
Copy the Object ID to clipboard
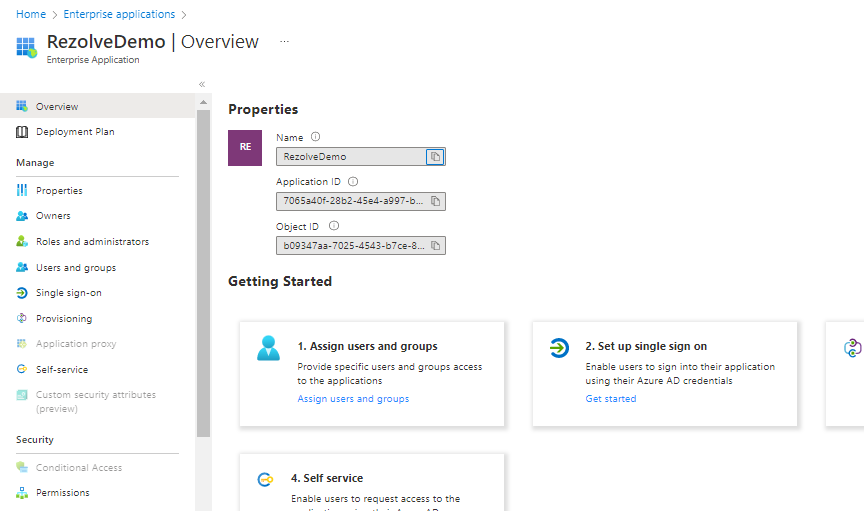pyautogui.click(x=435, y=245)
